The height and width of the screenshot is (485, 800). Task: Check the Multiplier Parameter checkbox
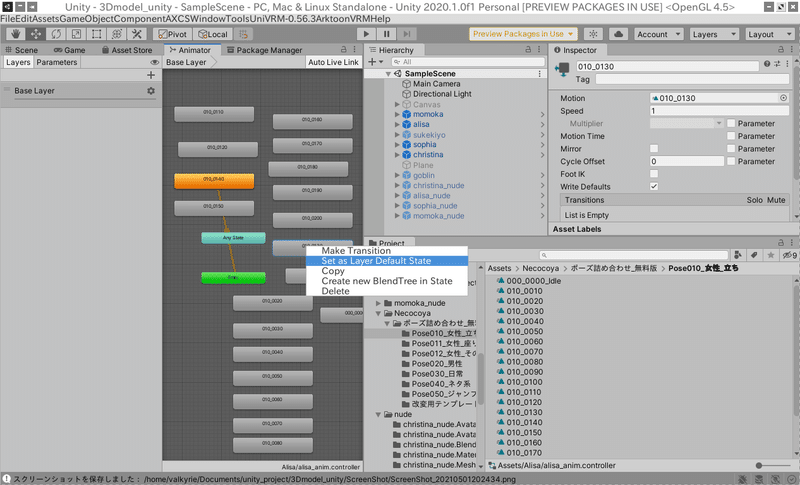731,123
